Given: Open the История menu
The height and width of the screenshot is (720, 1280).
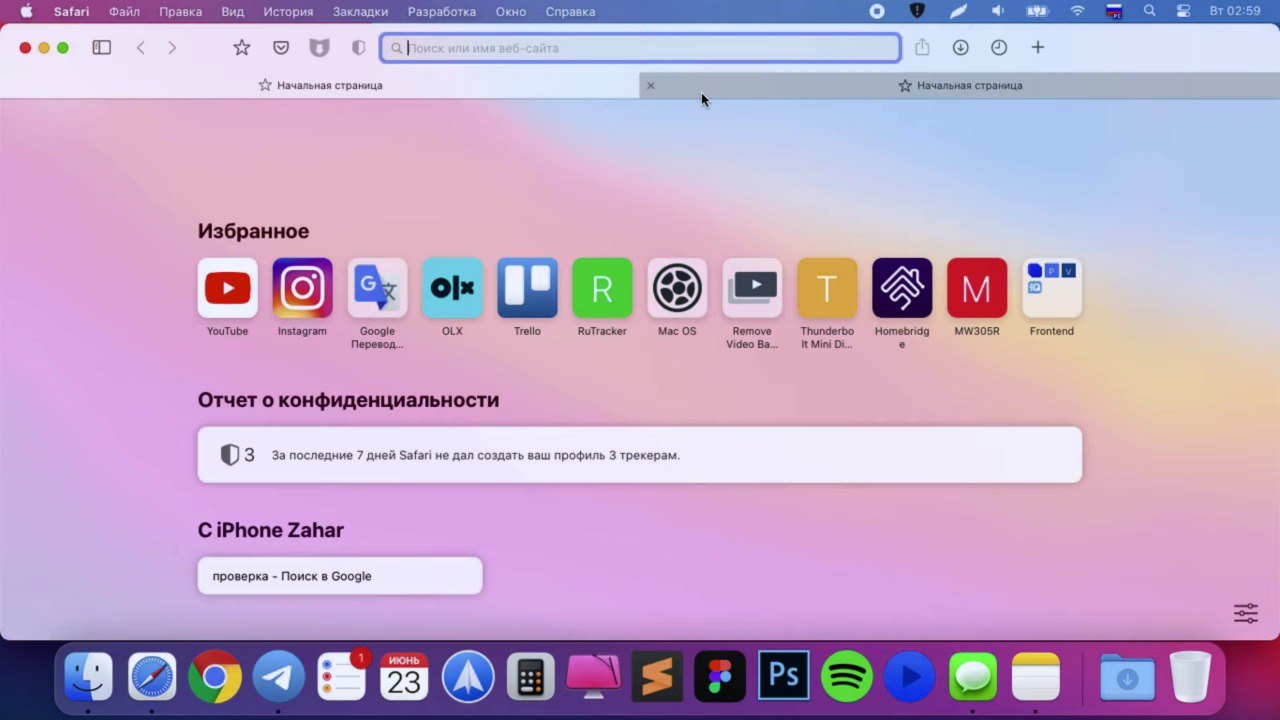Looking at the screenshot, I should [x=288, y=12].
